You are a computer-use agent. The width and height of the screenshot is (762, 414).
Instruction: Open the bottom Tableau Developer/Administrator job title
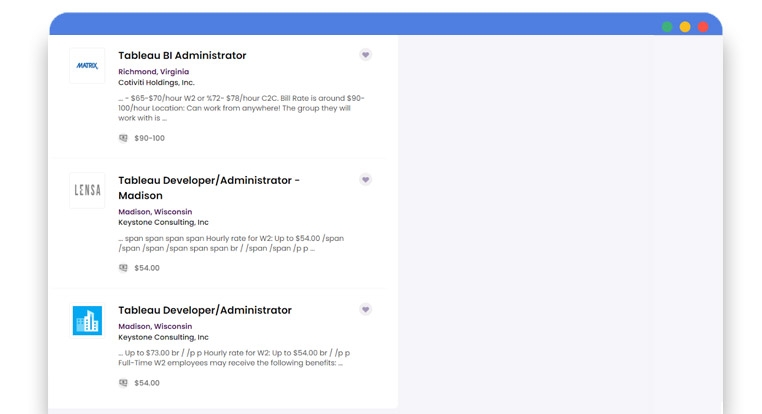tap(205, 310)
